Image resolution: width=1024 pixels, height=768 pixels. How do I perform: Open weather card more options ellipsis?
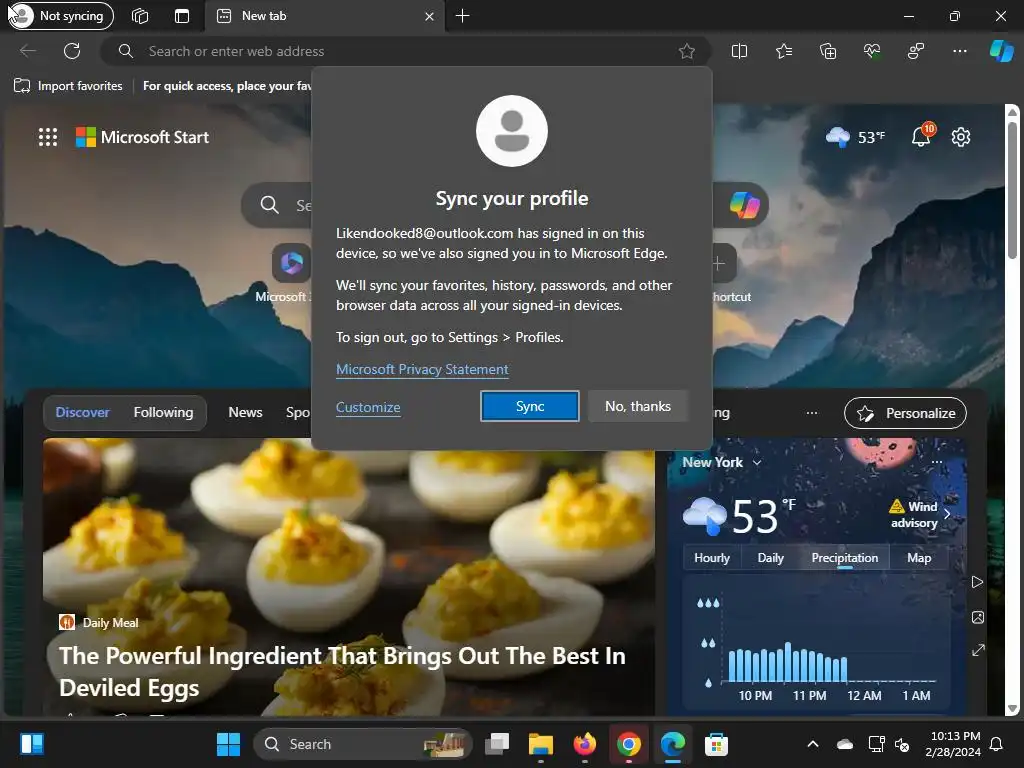(x=936, y=462)
